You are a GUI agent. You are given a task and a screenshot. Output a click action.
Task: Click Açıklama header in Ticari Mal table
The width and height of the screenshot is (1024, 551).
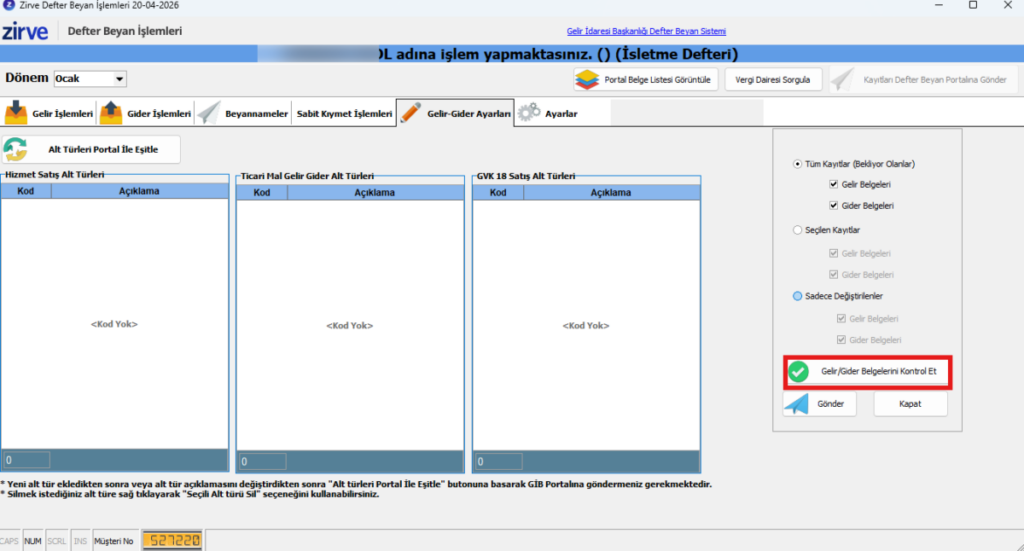point(375,193)
